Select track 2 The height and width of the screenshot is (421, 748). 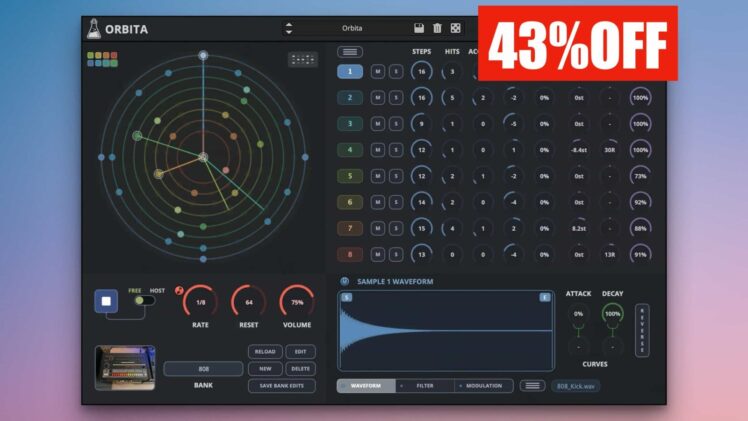tap(350, 98)
